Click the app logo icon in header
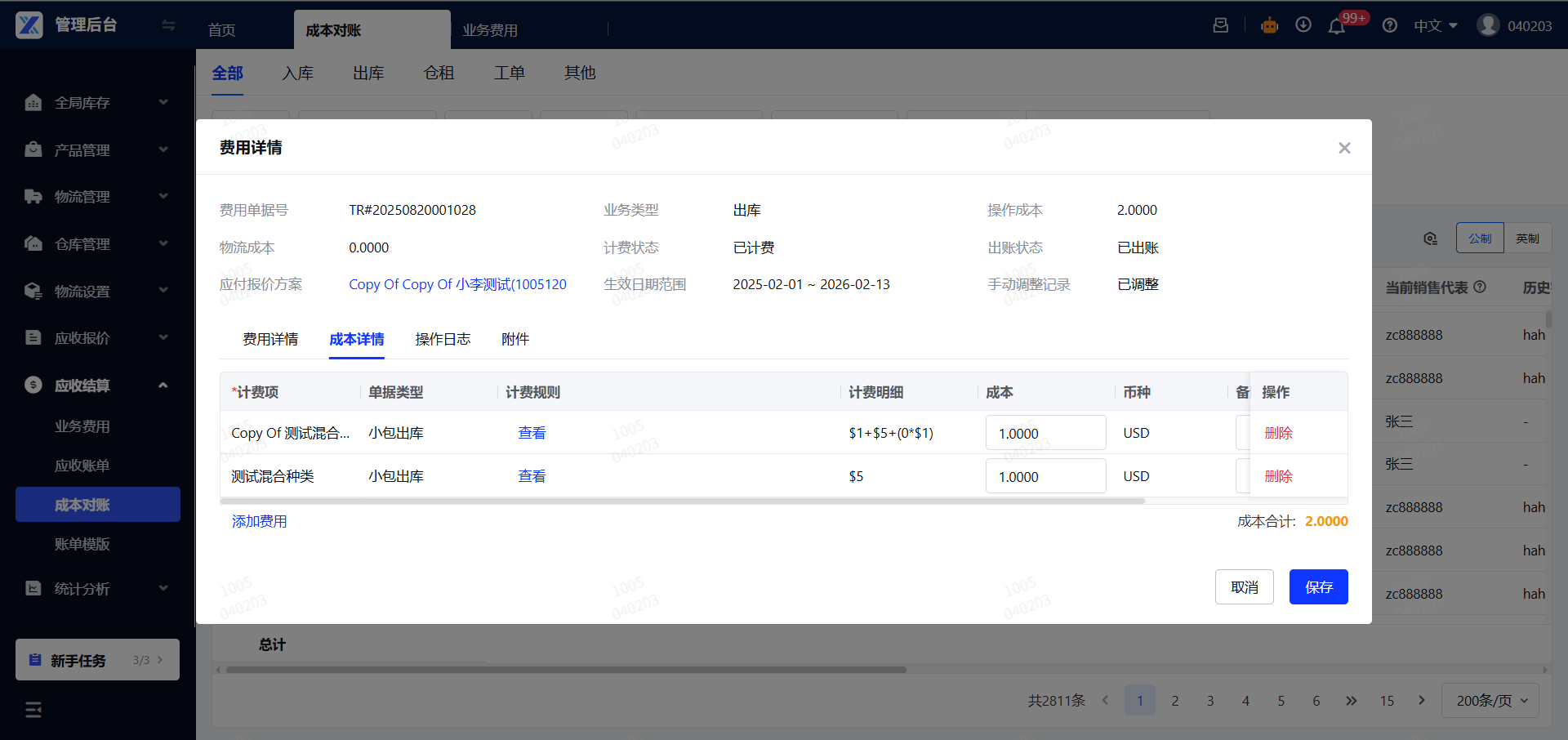The image size is (1568, 740). tap(29, 25)
